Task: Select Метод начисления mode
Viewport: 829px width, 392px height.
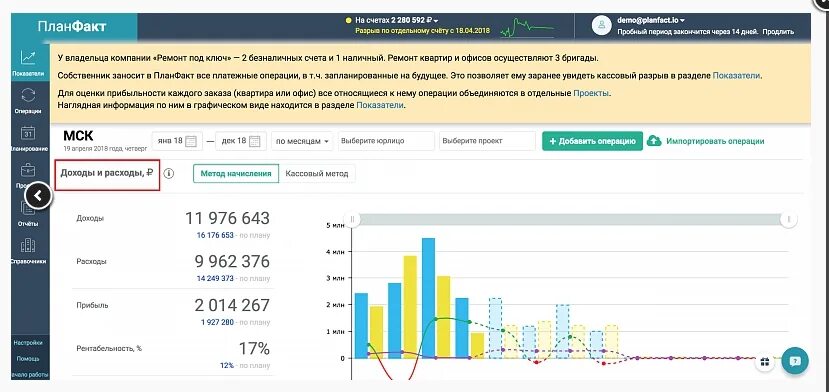Action: point(236,174)
